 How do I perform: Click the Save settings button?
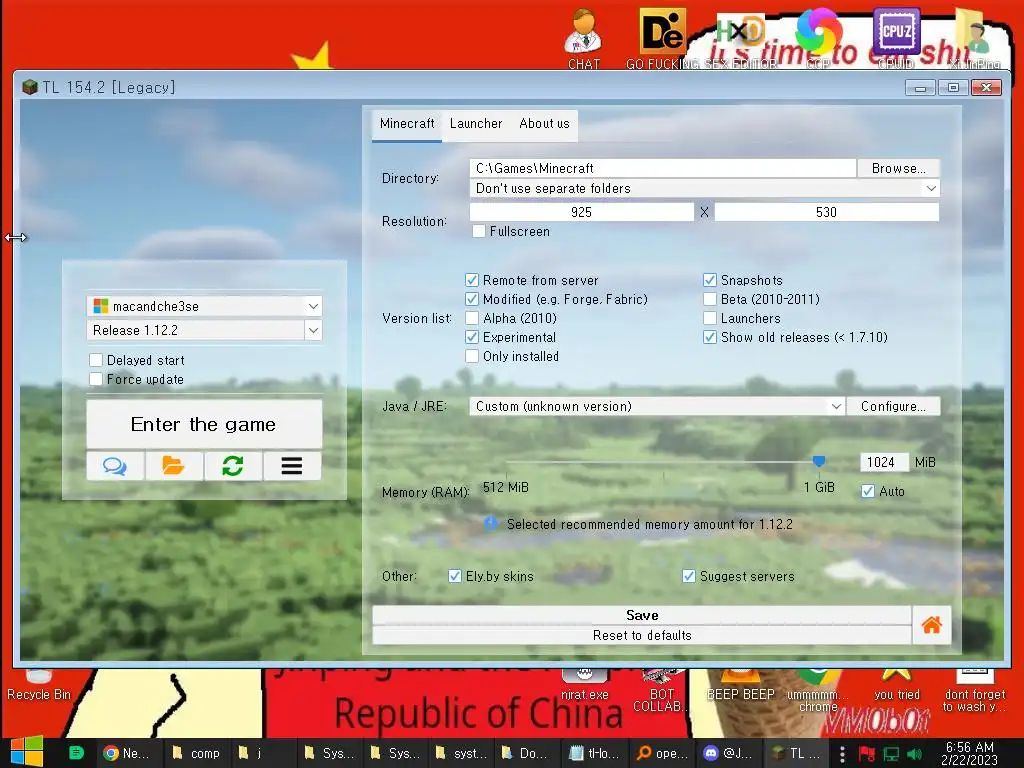point(642,615)
